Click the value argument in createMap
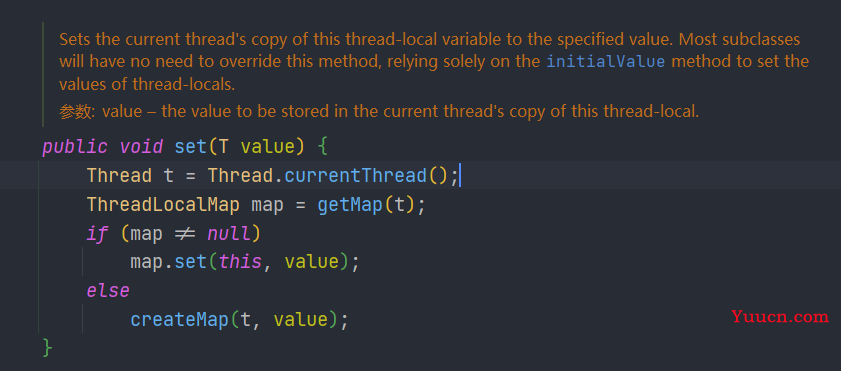Screen dimensions: 841x371 [x=300, y=320]
